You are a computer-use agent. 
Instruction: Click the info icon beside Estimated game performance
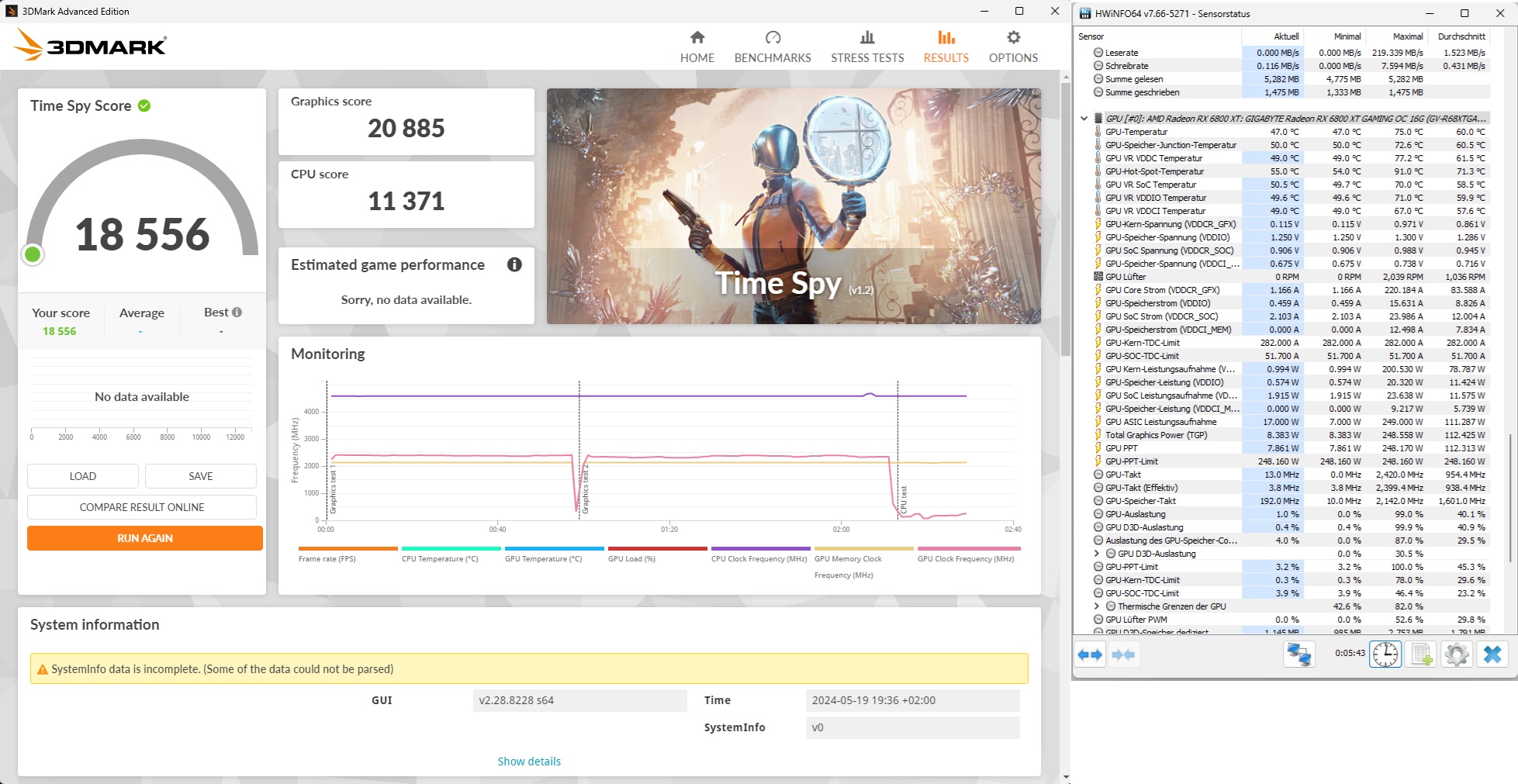tap(514, 264)
